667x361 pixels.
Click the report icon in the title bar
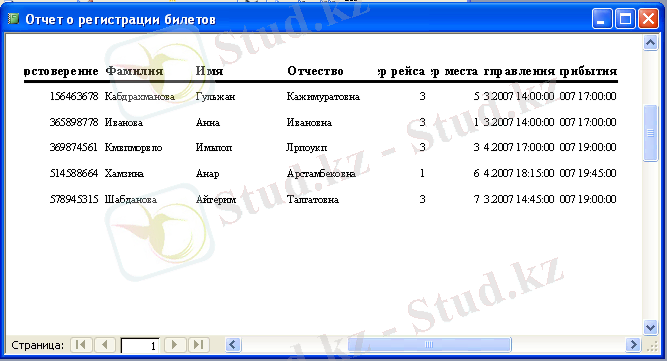pyautogui.click(x=14, y=19)
